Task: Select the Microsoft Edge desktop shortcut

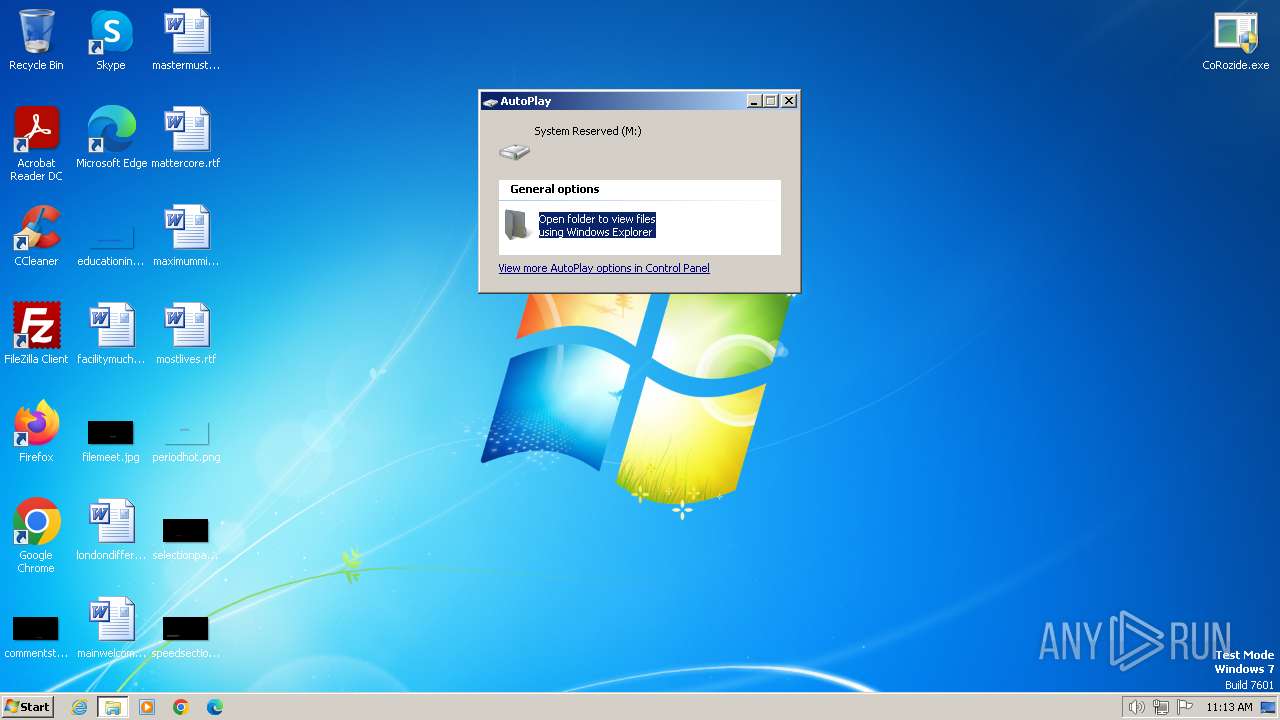Action: [111, 138]
